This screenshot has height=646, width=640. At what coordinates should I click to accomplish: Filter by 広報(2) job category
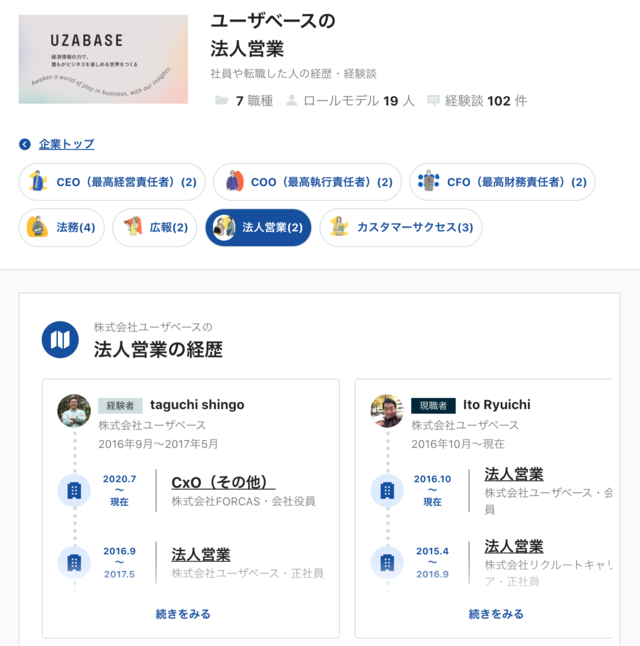coord(155,227)
